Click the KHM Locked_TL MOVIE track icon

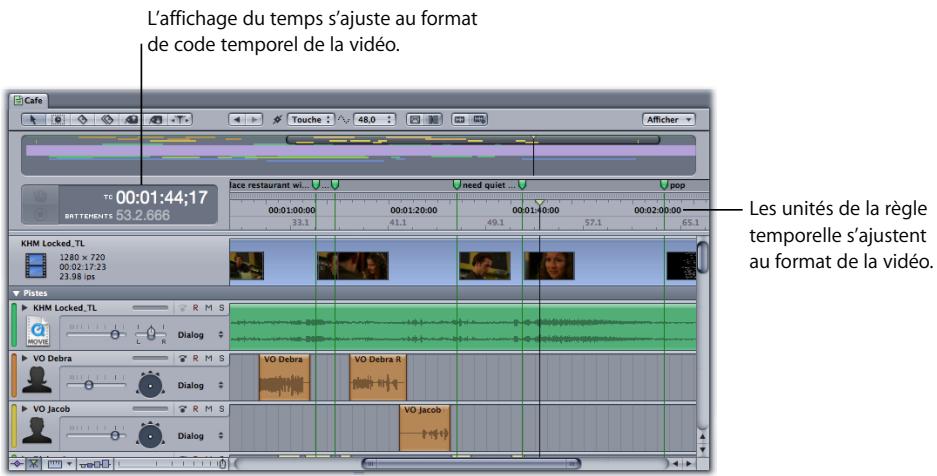click(x=38, y=331)
